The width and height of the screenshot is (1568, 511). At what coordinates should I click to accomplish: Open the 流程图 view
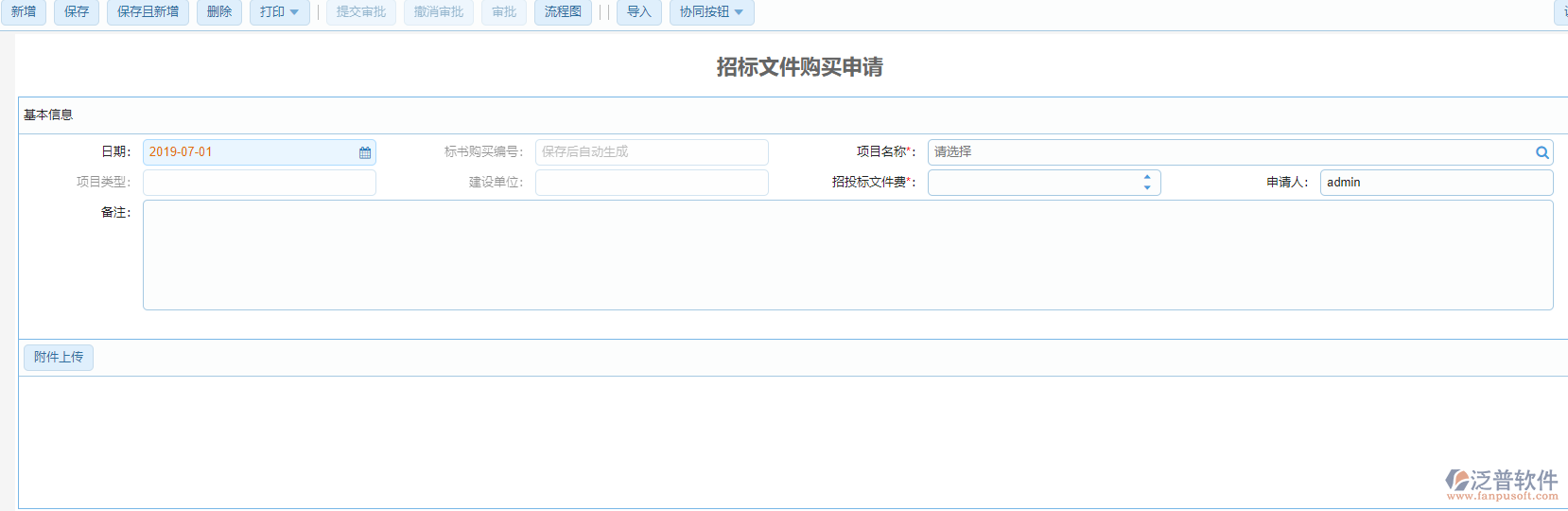pyautogui.click(x=563, y=12)
